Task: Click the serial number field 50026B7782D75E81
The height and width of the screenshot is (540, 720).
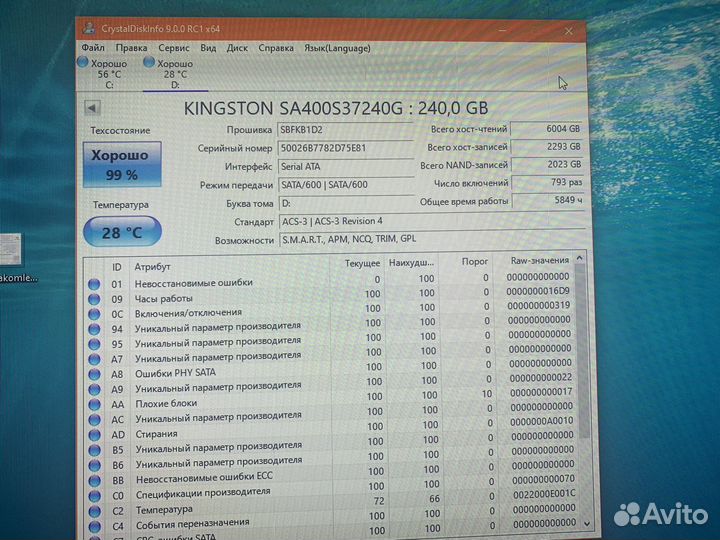Action: click(x=345, y=148)
